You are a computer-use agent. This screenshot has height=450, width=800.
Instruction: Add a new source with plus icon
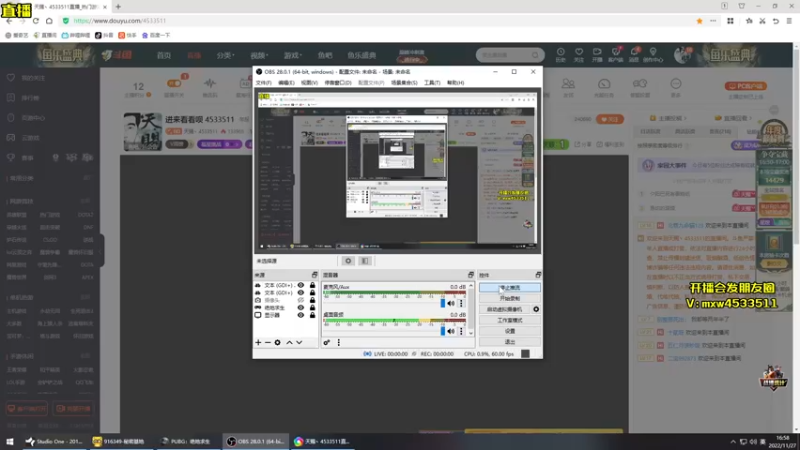tap(258, 342)
